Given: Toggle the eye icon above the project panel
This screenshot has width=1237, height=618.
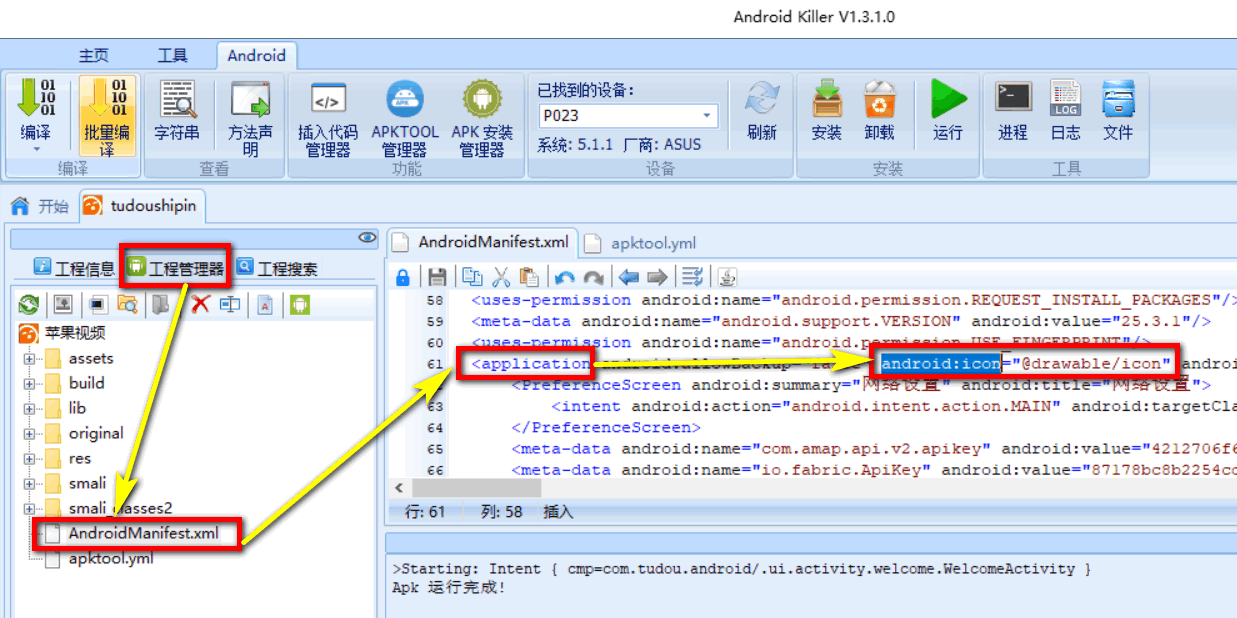Looking at the screenshot, I should coord(368,238).
